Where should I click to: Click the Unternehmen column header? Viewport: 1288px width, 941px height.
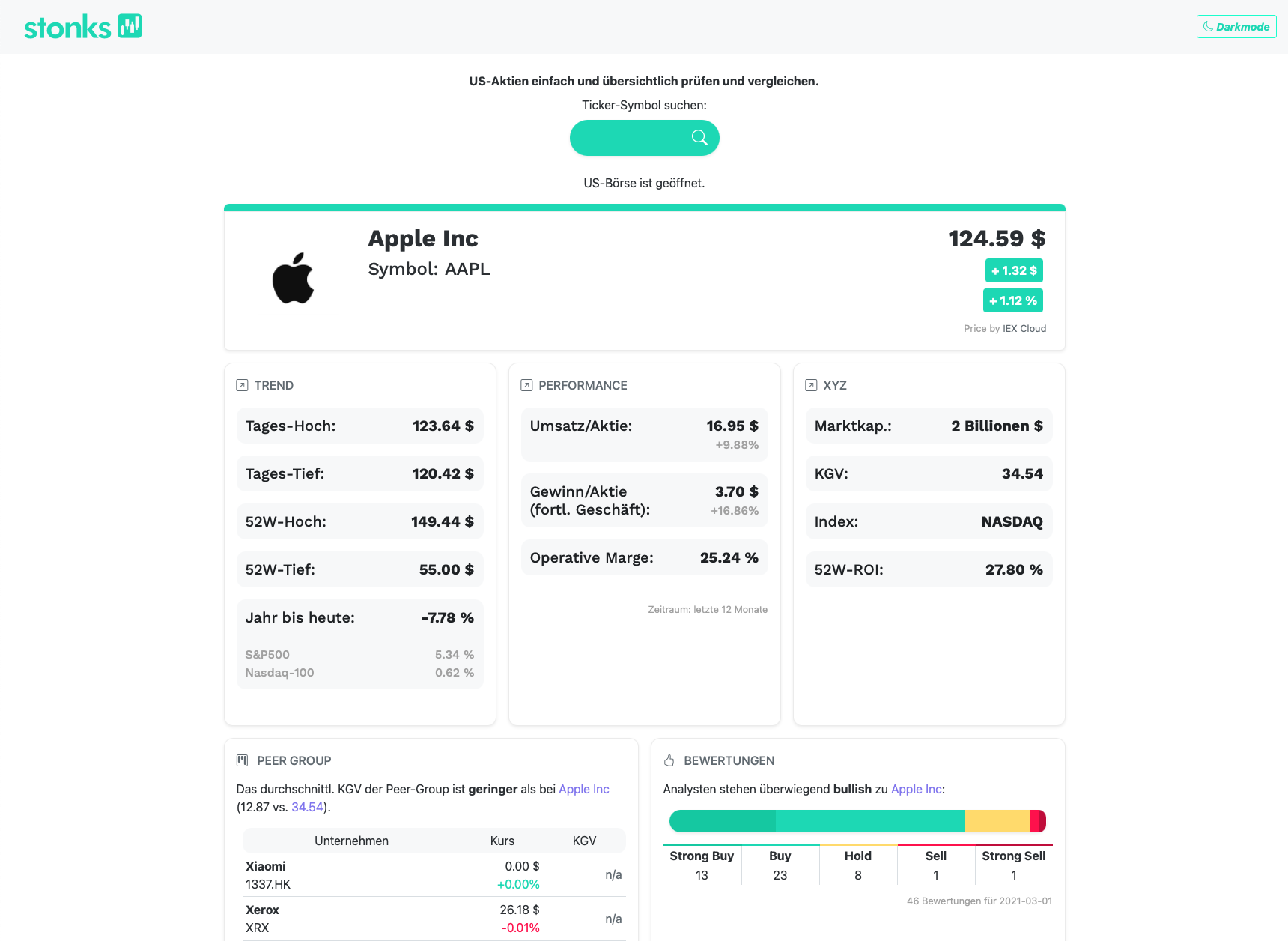click(351, 841)
